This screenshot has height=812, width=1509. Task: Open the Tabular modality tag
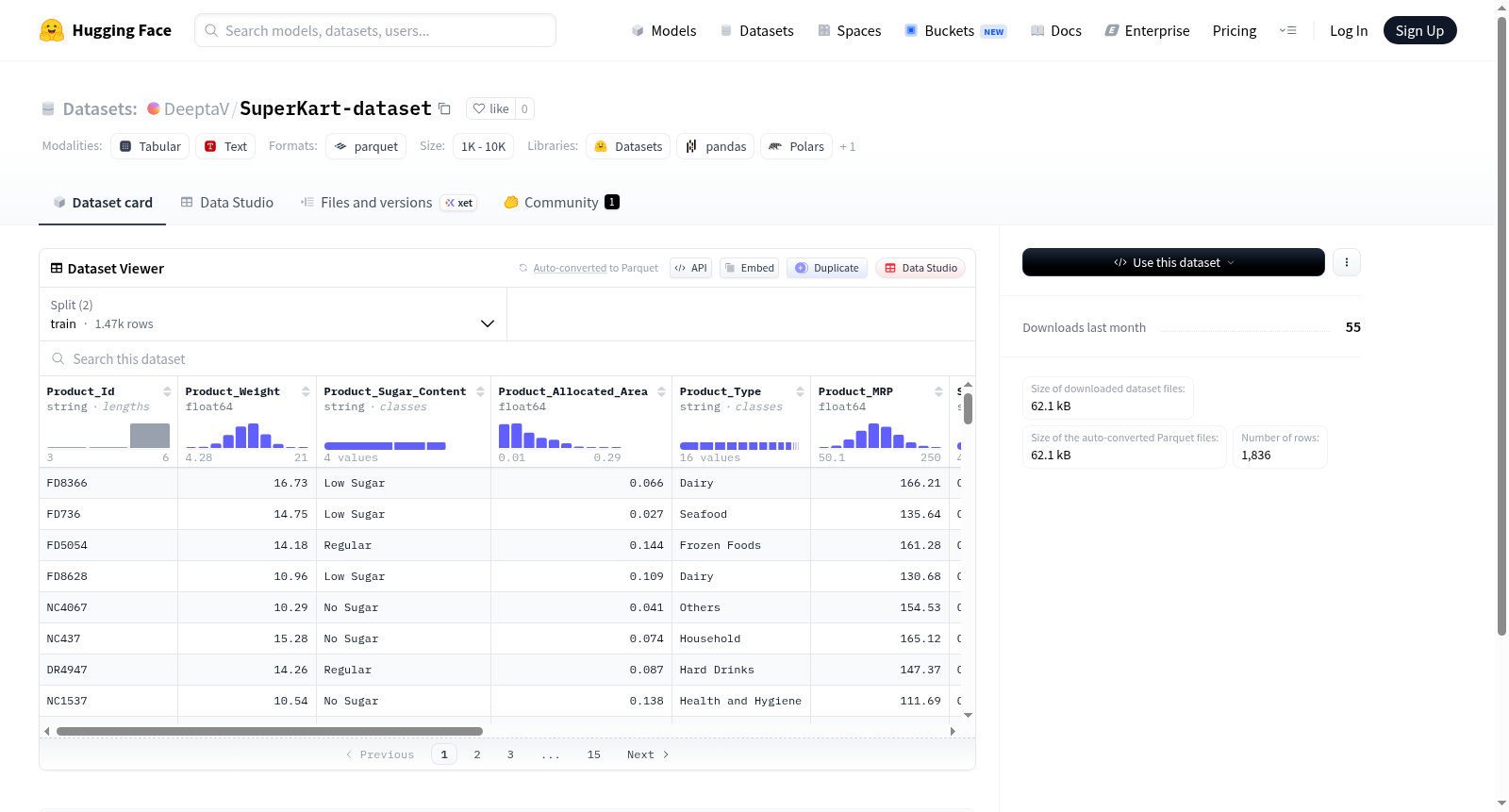(x=150, y=146)
